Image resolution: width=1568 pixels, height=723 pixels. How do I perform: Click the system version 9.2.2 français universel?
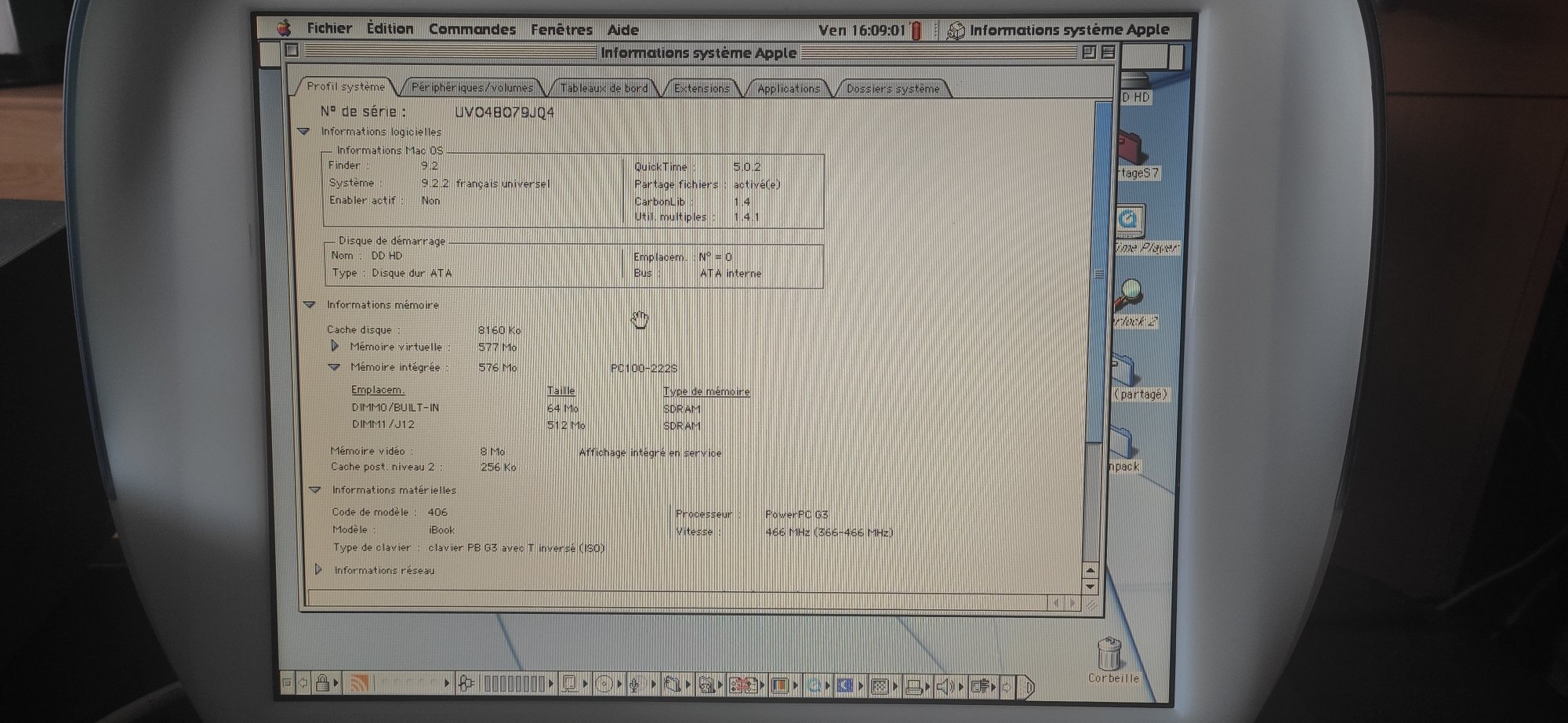coord(485,183)
